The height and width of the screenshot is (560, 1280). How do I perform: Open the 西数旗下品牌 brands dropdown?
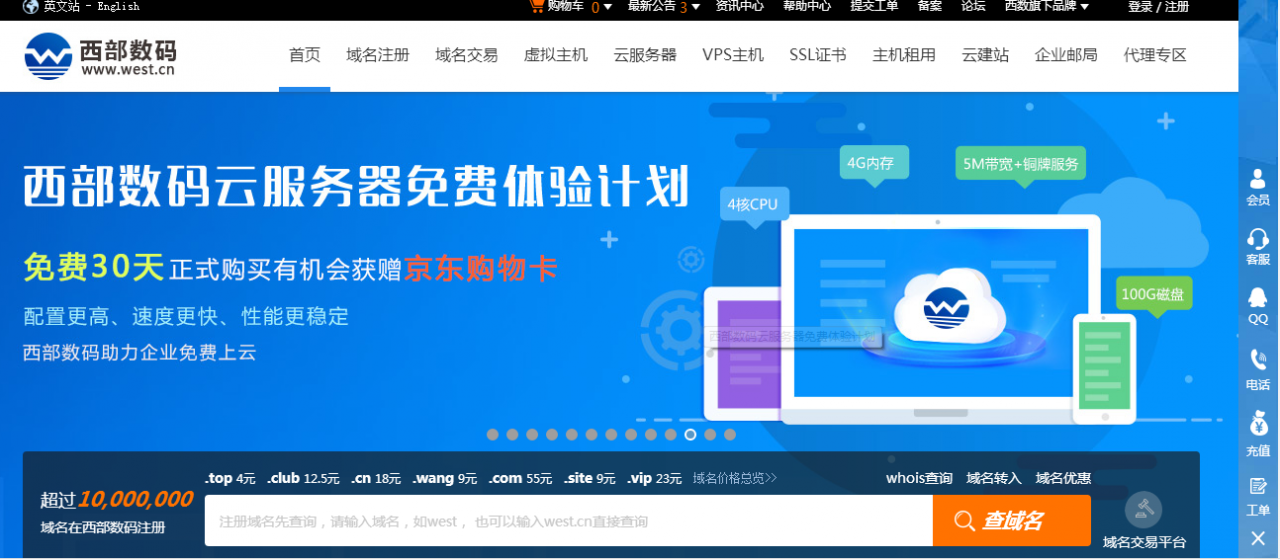coord(1085,7)
